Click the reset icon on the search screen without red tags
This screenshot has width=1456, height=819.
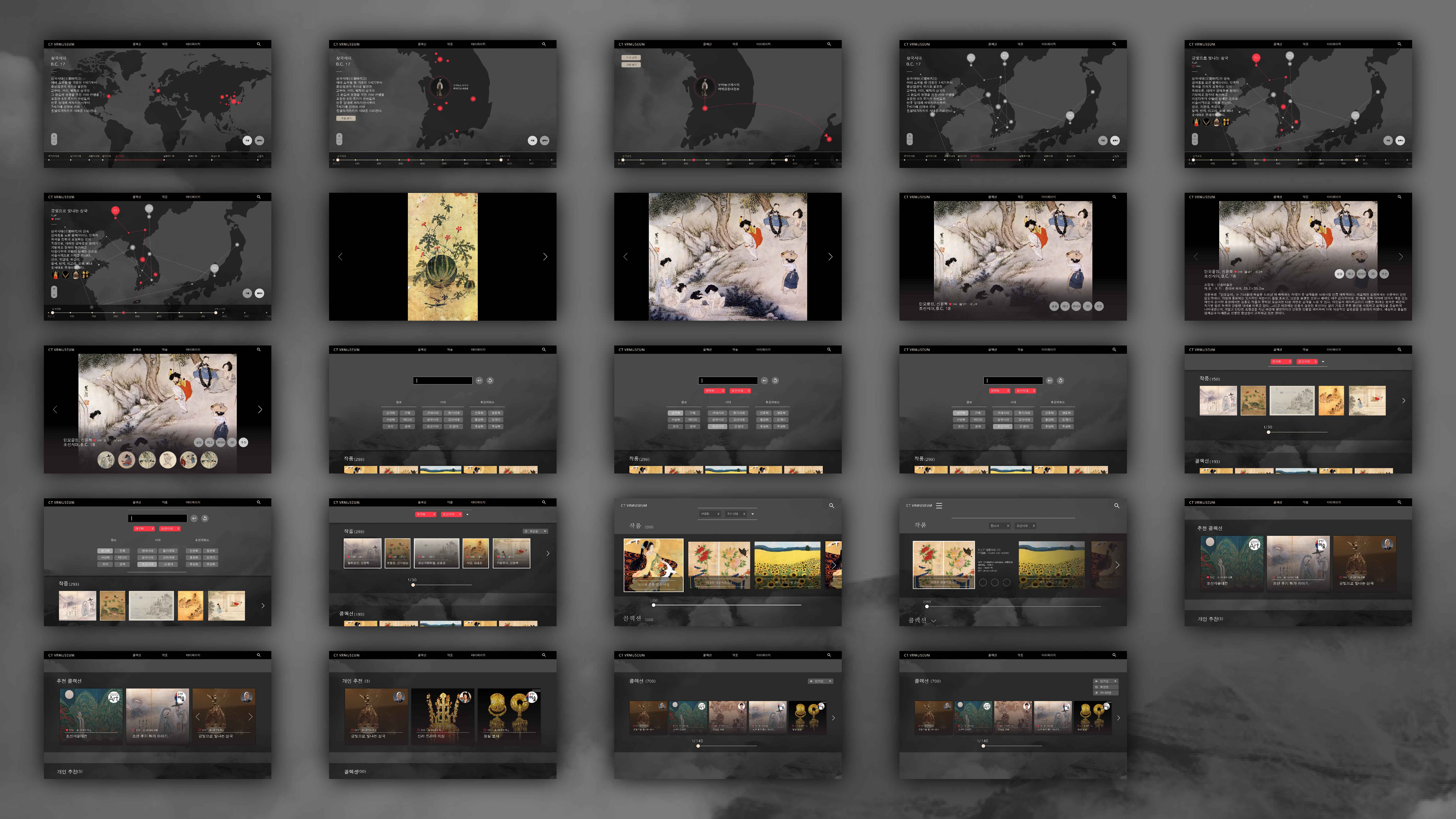click(x=490, y=380)
